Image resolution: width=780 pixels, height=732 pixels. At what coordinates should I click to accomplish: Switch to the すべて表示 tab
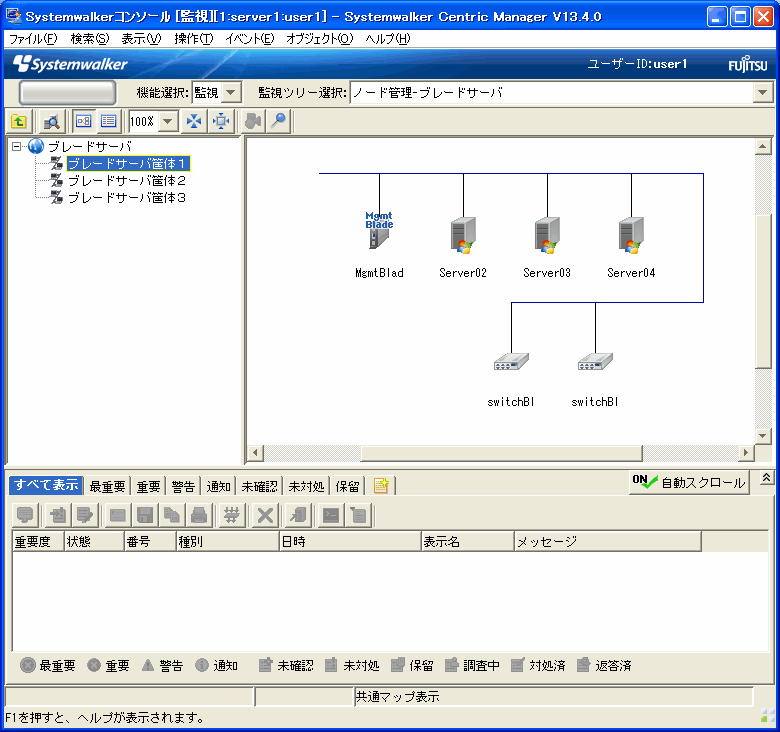click(46, 485)
